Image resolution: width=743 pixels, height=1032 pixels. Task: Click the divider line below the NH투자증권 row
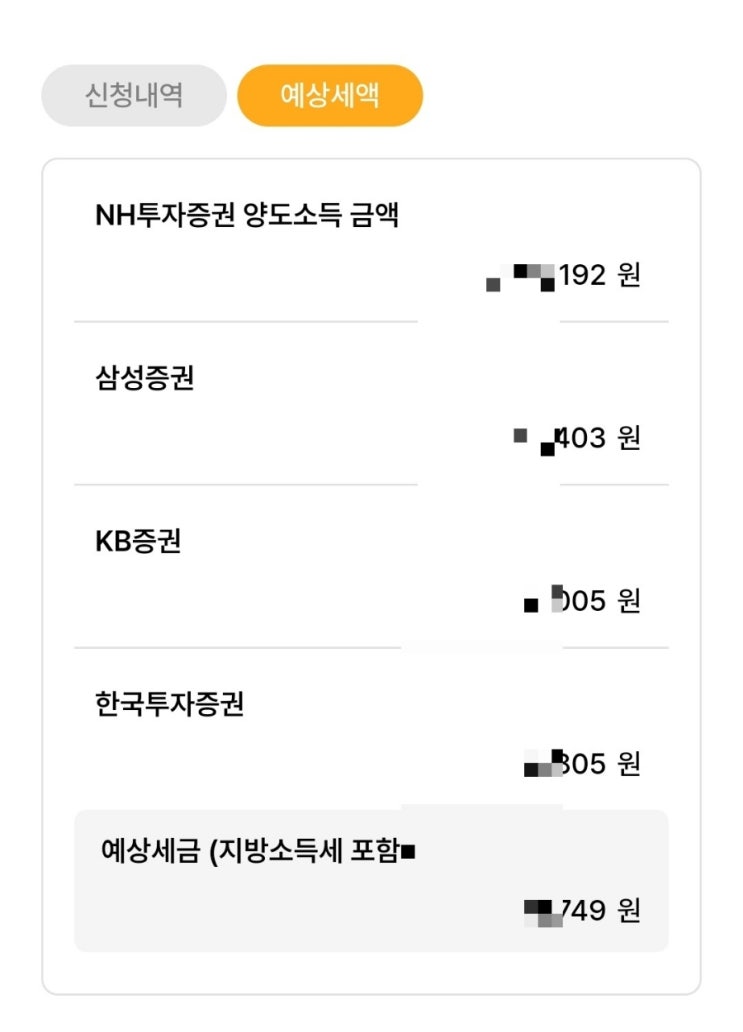245,322
